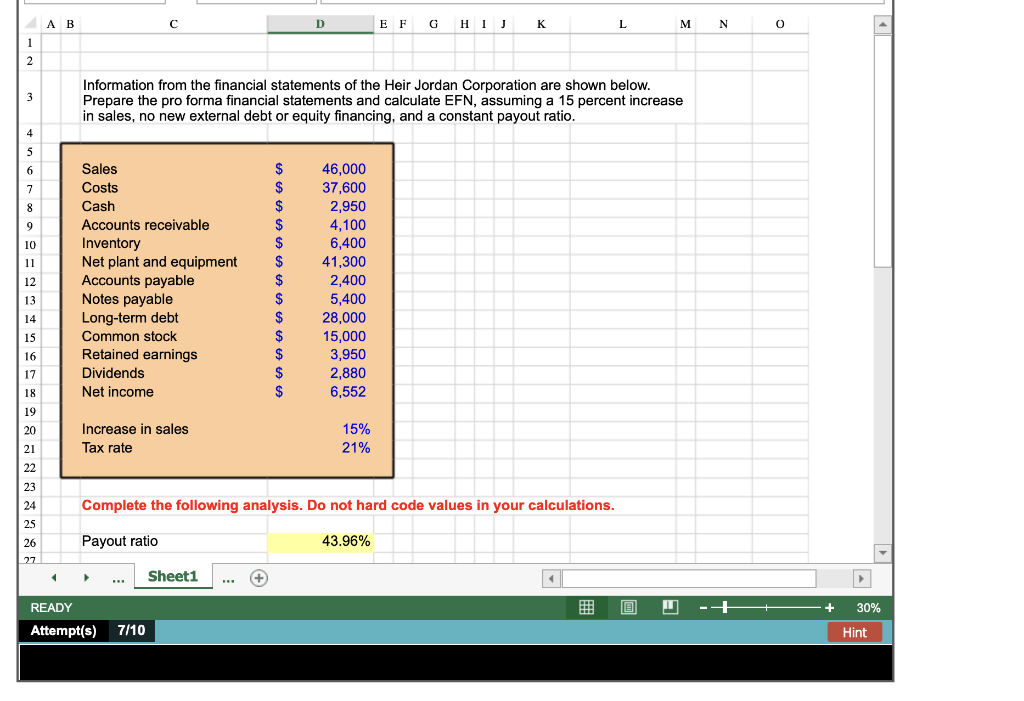Expand hidden sheets via left ellipsis
The width and height of the screenshot is (1024, 701).
[118, 577]
